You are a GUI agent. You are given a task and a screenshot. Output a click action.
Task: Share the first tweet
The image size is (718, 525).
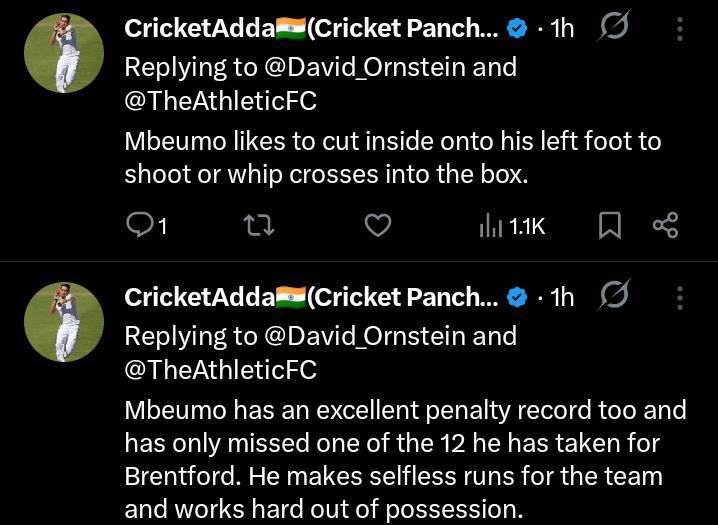(x=665, y=226)
